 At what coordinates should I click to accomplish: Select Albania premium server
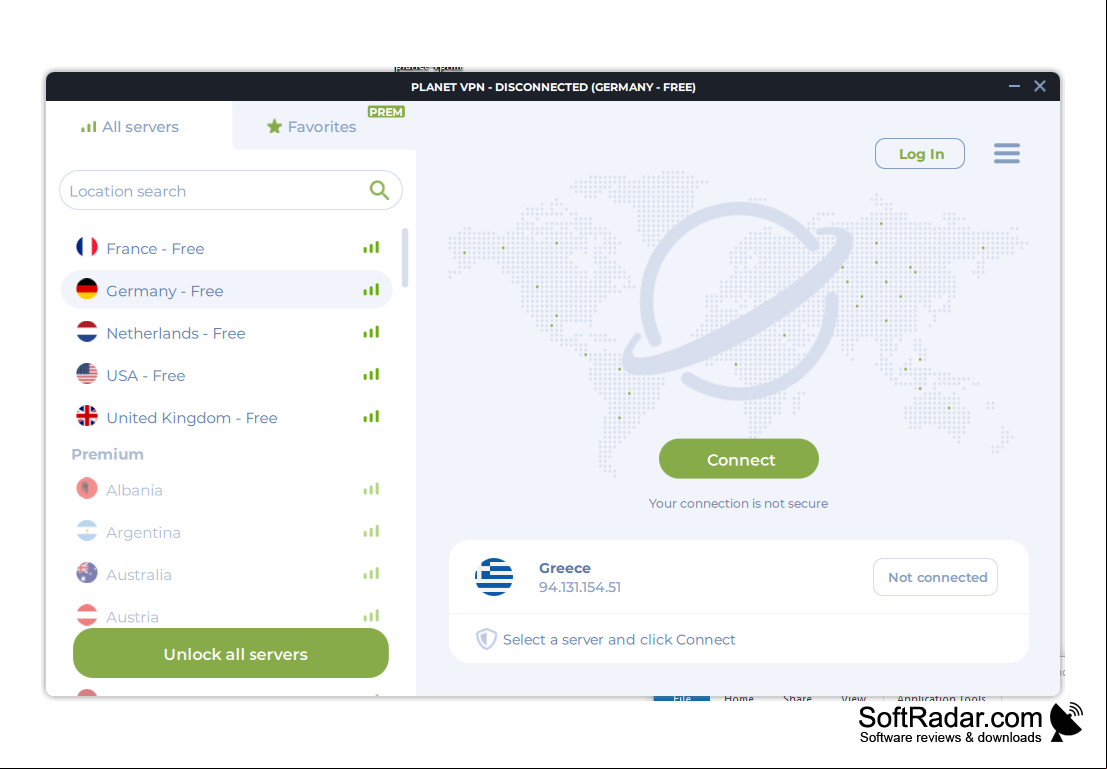click(227, 489)
